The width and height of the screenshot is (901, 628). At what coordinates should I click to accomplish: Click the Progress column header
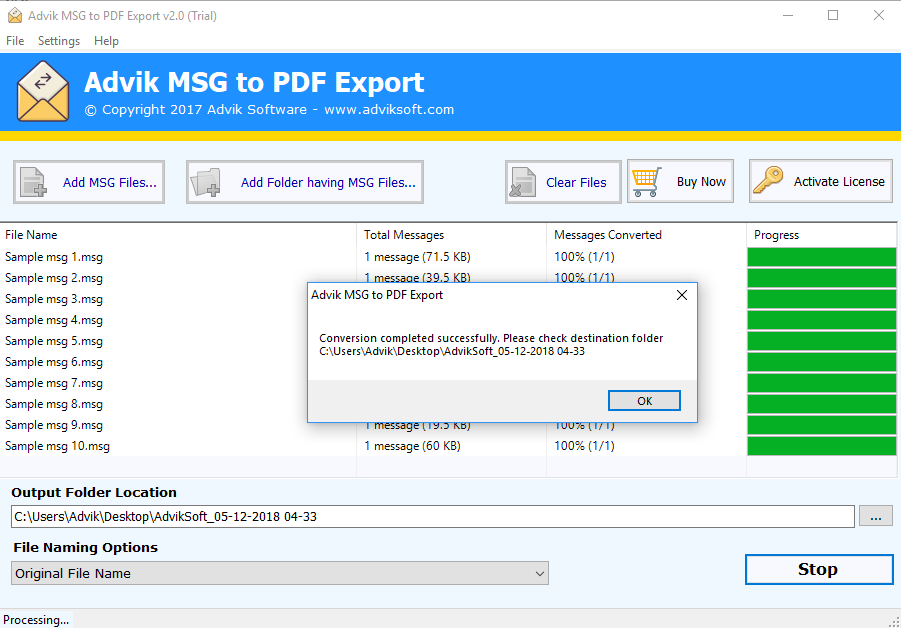[821, 235]
